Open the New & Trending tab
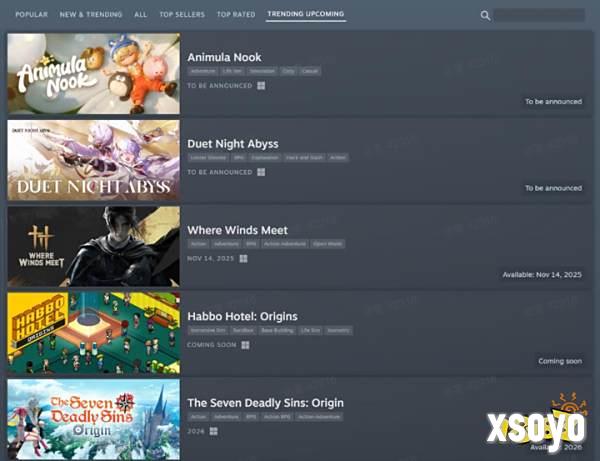Viewport: 600px width, 461px height. point(91,15)
